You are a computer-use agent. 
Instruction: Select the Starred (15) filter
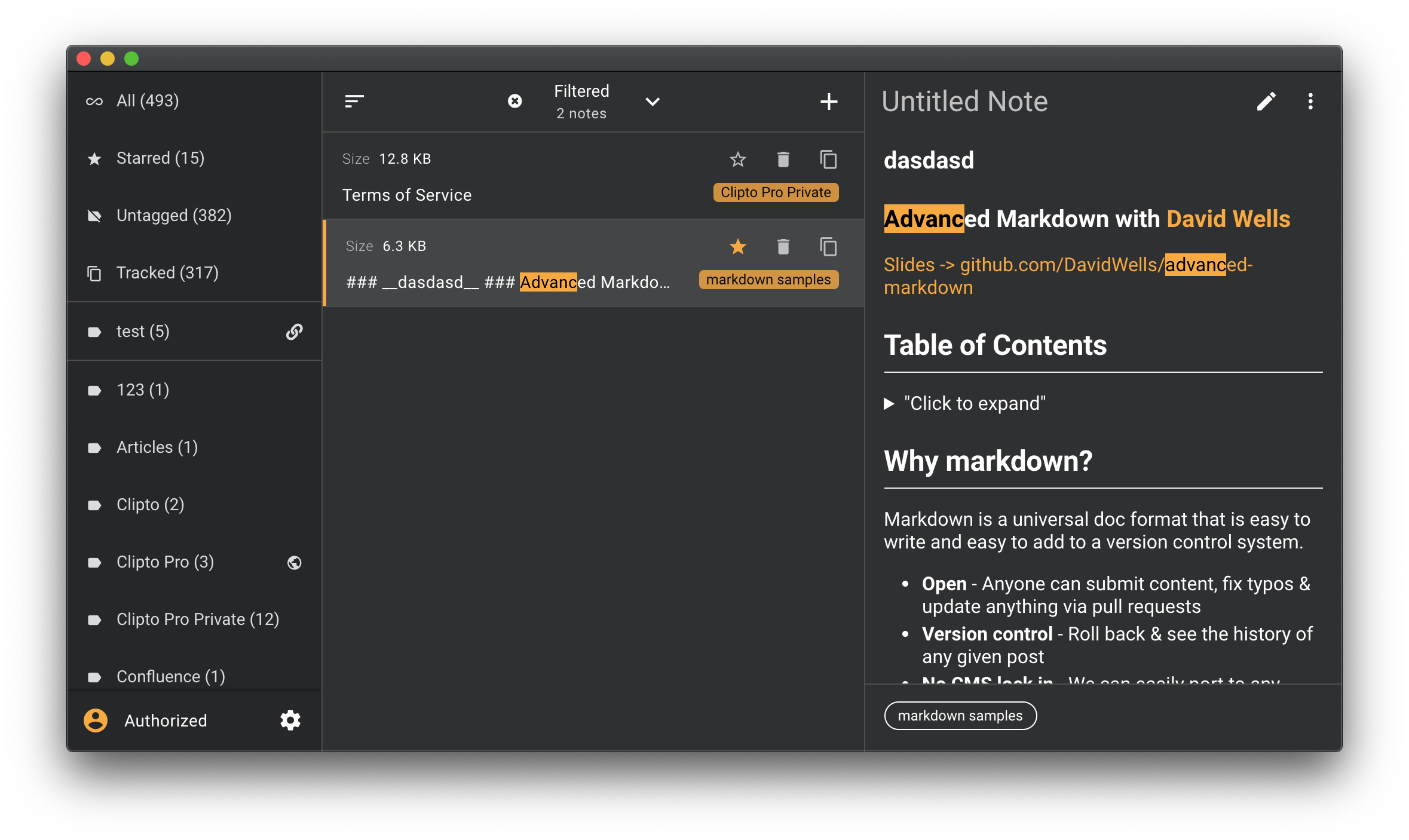click(x=160, y=158)
